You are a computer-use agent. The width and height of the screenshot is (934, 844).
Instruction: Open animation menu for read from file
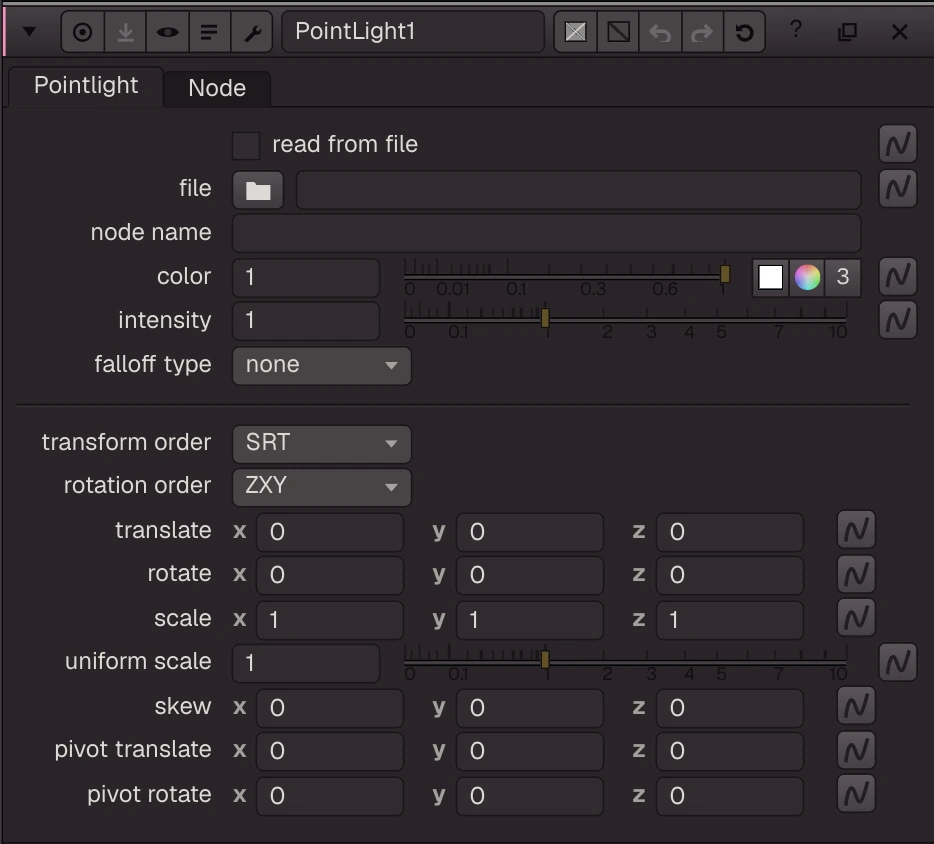coord(898,144)
